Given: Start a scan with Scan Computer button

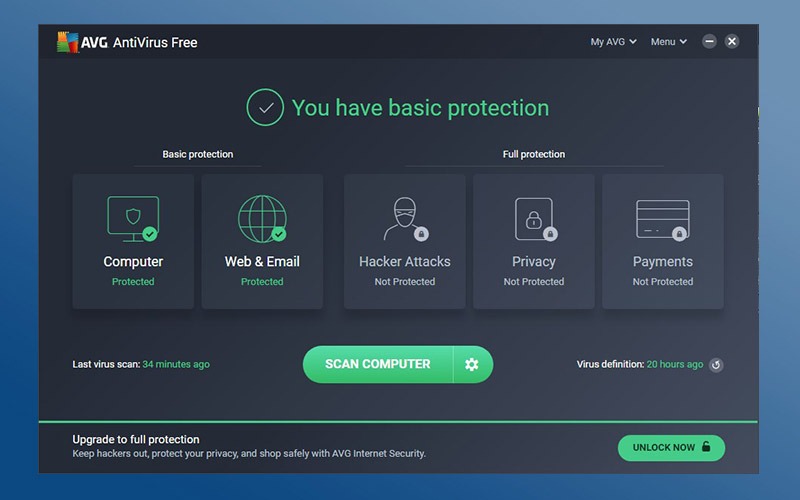Looking at the screenshot, I should [x=378, y=364].
